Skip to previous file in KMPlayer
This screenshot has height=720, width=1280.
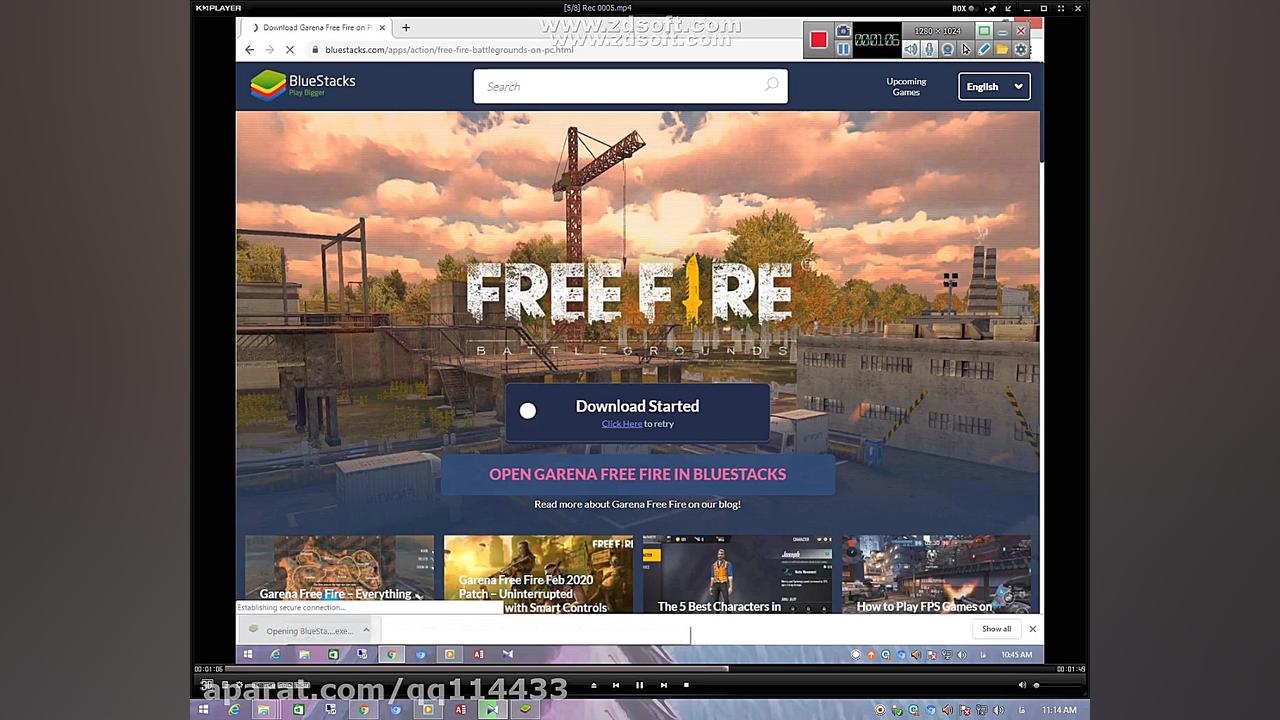point(616,685)
